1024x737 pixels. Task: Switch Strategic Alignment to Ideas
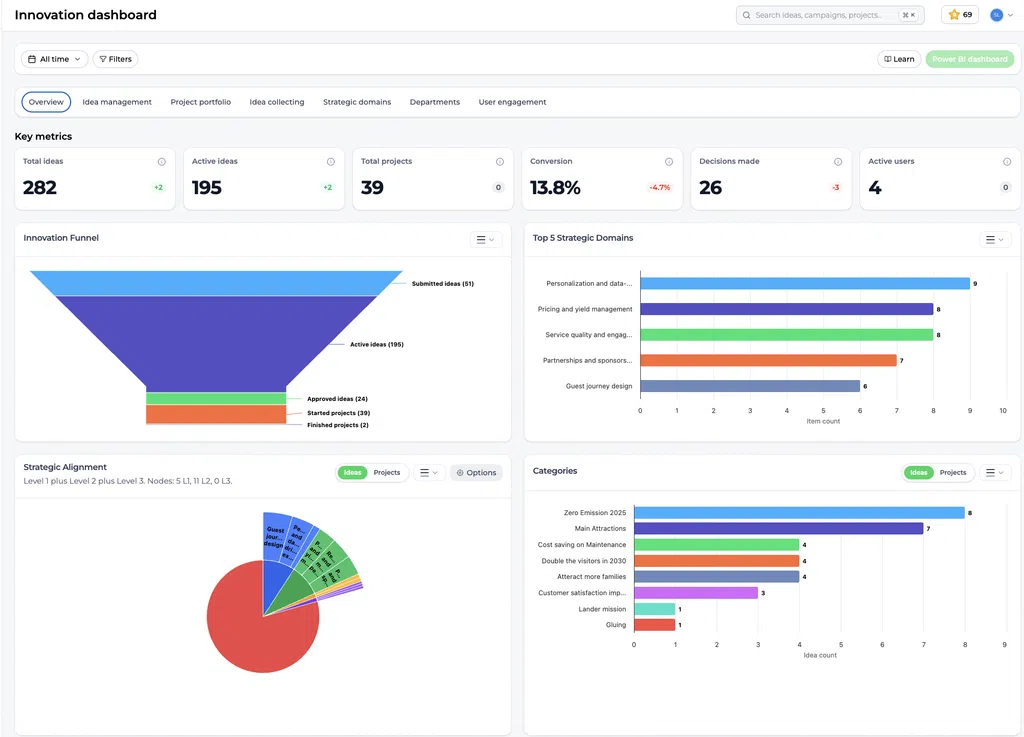point(353,473)
